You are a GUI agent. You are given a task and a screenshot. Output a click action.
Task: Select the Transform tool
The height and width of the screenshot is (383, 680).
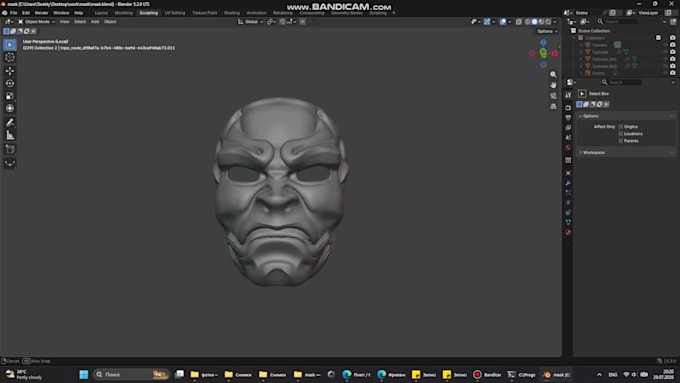(10, 108)
